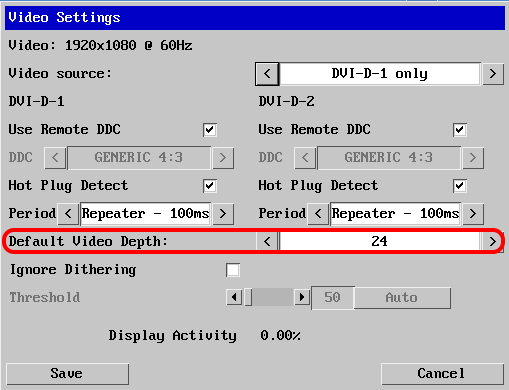Click left arrow of DVI-D-1 DDC selector

[x=55, y=157]
